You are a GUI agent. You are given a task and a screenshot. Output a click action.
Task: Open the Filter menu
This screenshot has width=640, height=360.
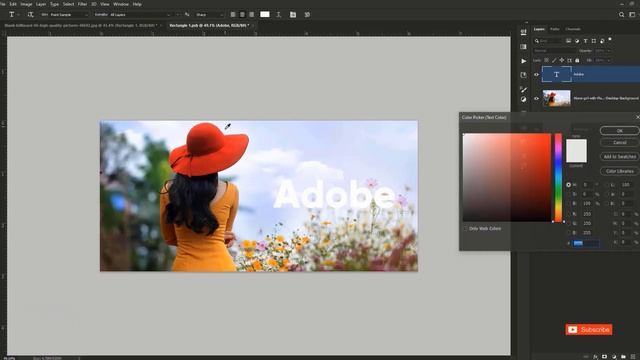coord(82,4)
